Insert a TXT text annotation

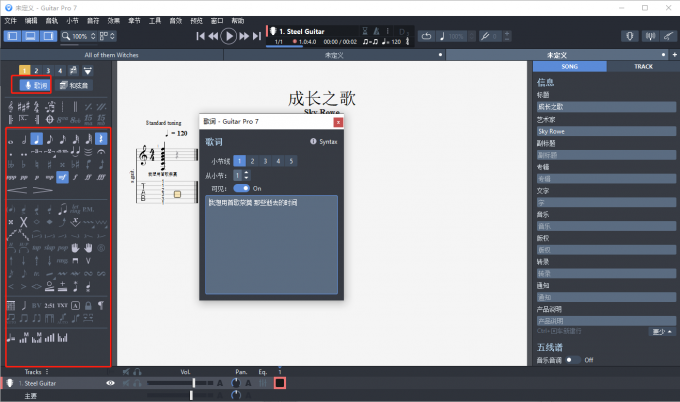(x=62, y=305)
